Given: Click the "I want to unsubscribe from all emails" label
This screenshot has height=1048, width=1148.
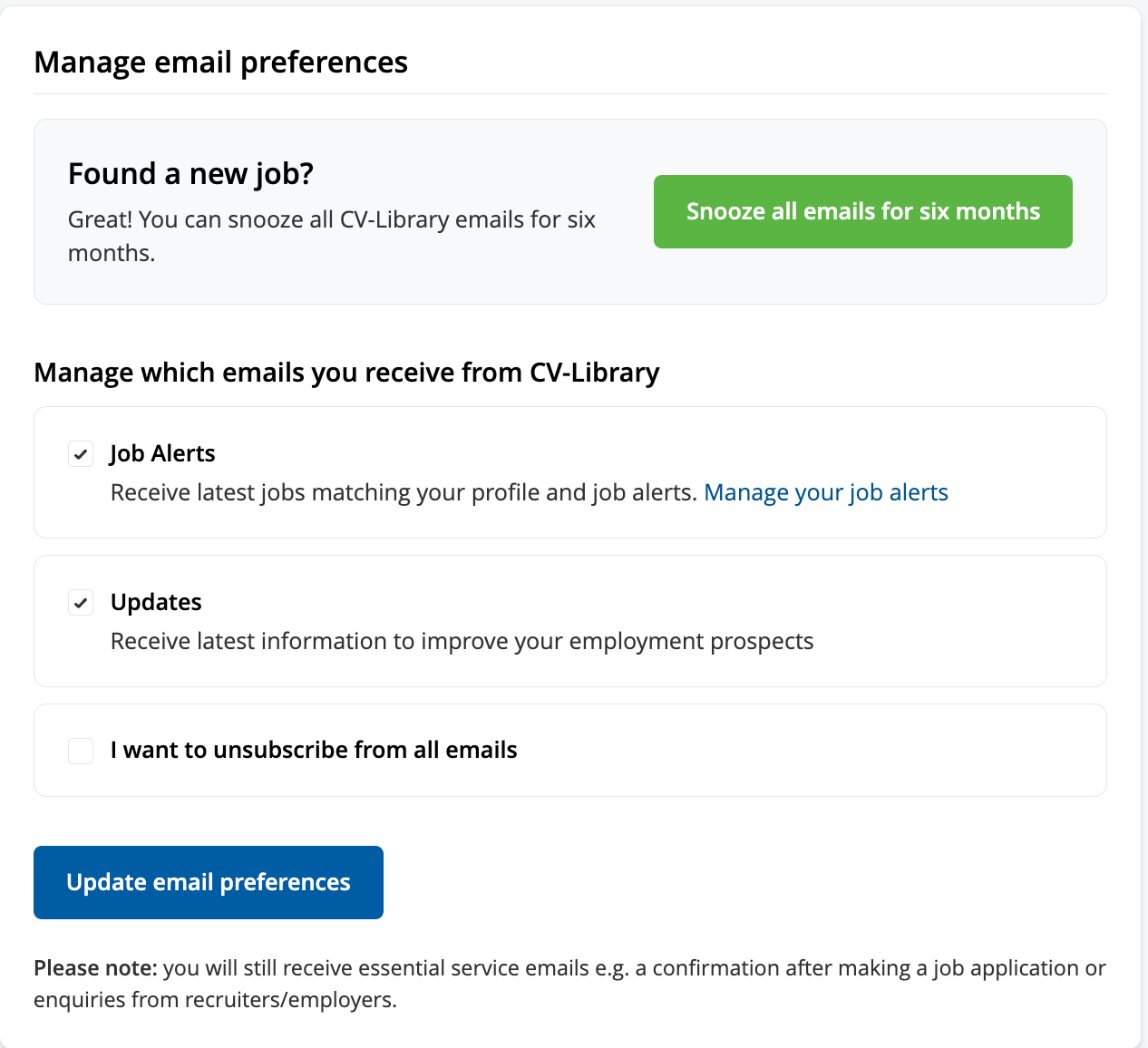Looking at the screenshot, I should (x=314, y=750).
